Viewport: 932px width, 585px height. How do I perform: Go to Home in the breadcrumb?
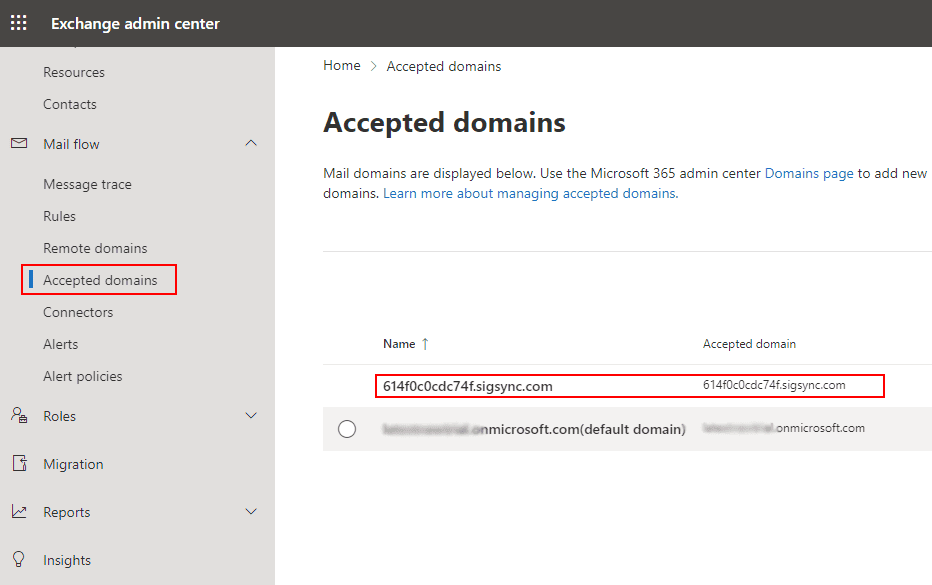pos(341,66)
